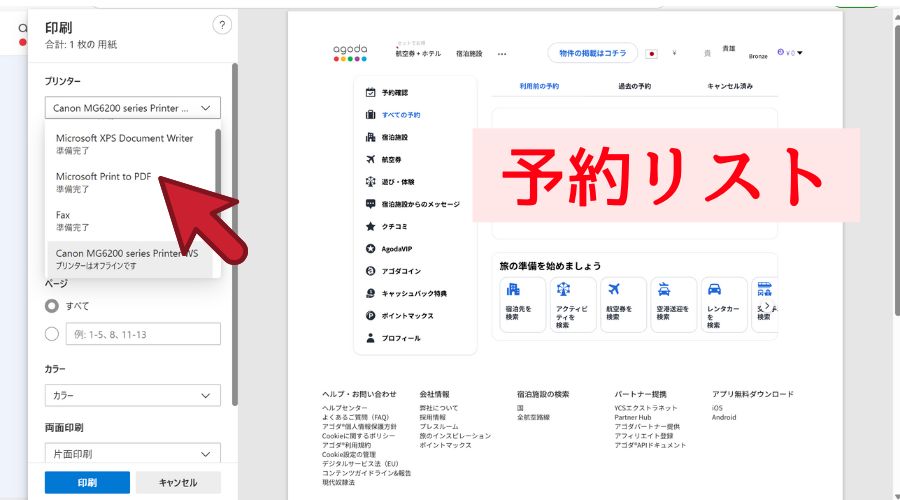This screenshot has width=900, height=500.
Task: Click the iOS app download link
Action: [717, 408]
